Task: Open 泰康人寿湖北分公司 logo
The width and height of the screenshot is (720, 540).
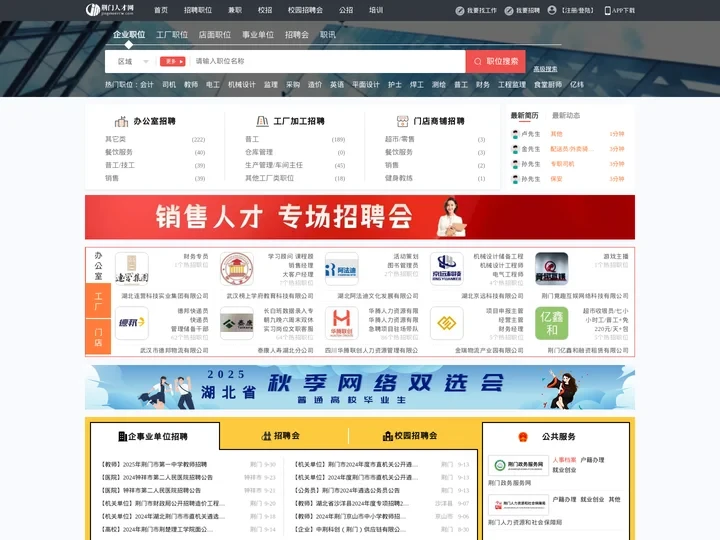Action: [237, 323]
